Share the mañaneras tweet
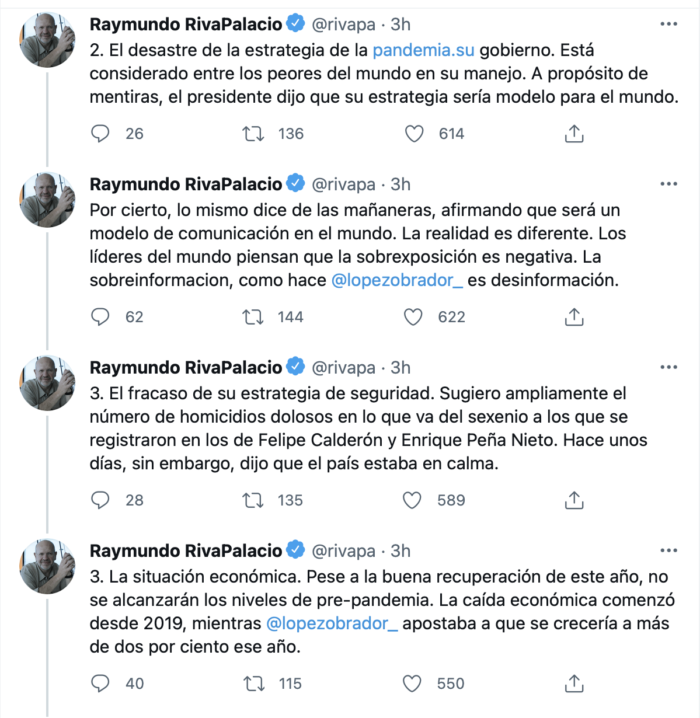Image resolution: width=700 pixels, height=718 pixels. pos(574,317)
